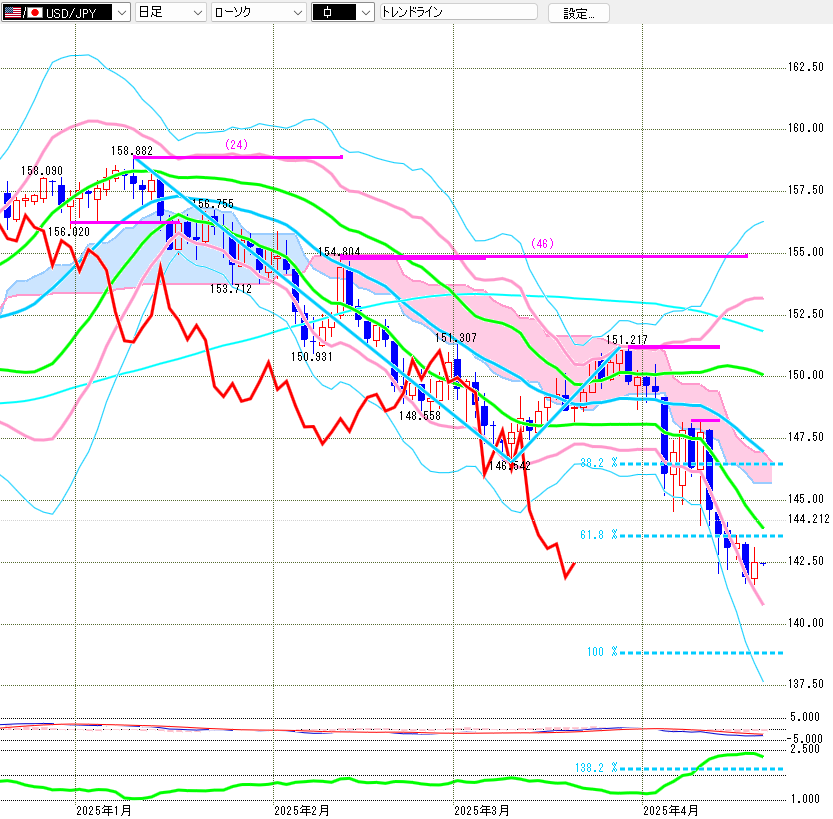Click the 162.50 axis value
This screenshot has height=819, width=833.
[805, 67]
